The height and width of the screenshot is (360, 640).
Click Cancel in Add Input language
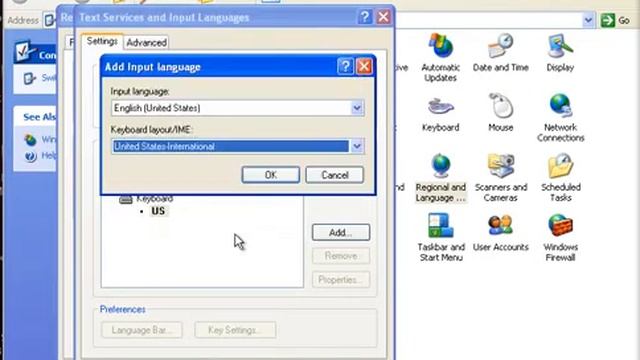[x=335, y=175]
